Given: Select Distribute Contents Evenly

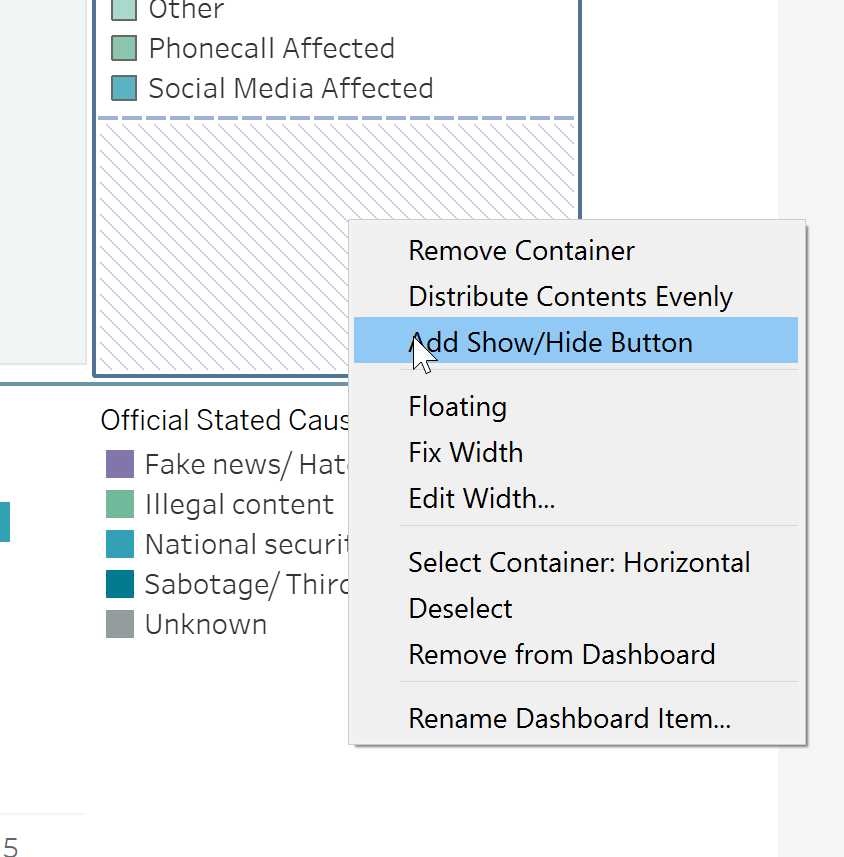Looking at the screenshot, I should pyautogui.click(x=570, y=296).
